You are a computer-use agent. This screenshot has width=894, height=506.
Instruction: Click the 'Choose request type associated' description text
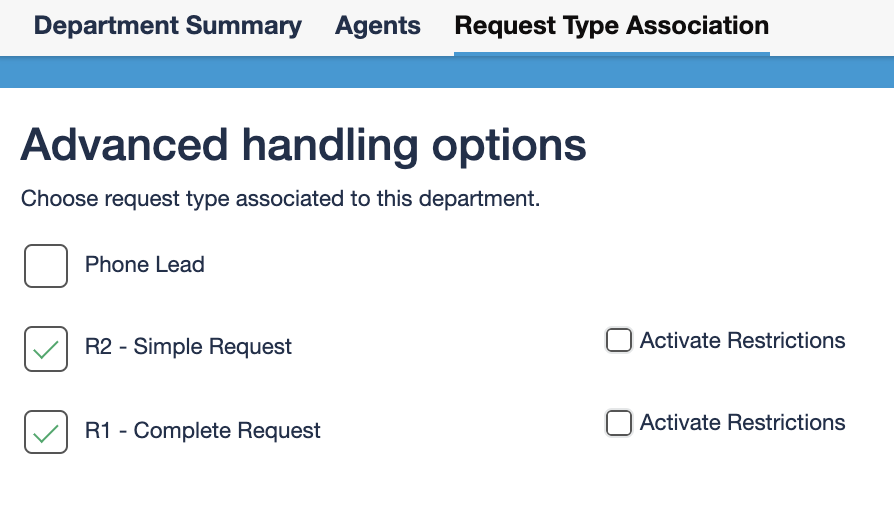pyautogui.click(x=280, y=199)
